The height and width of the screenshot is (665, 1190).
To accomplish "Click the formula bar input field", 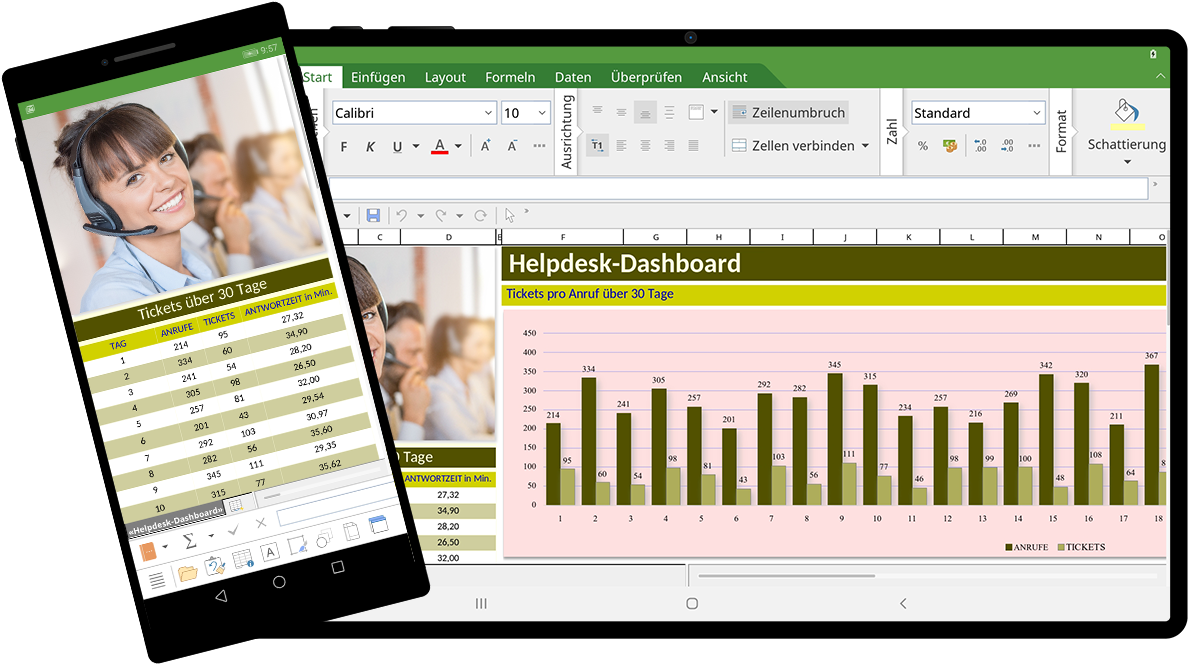I will tap(740, 188).
